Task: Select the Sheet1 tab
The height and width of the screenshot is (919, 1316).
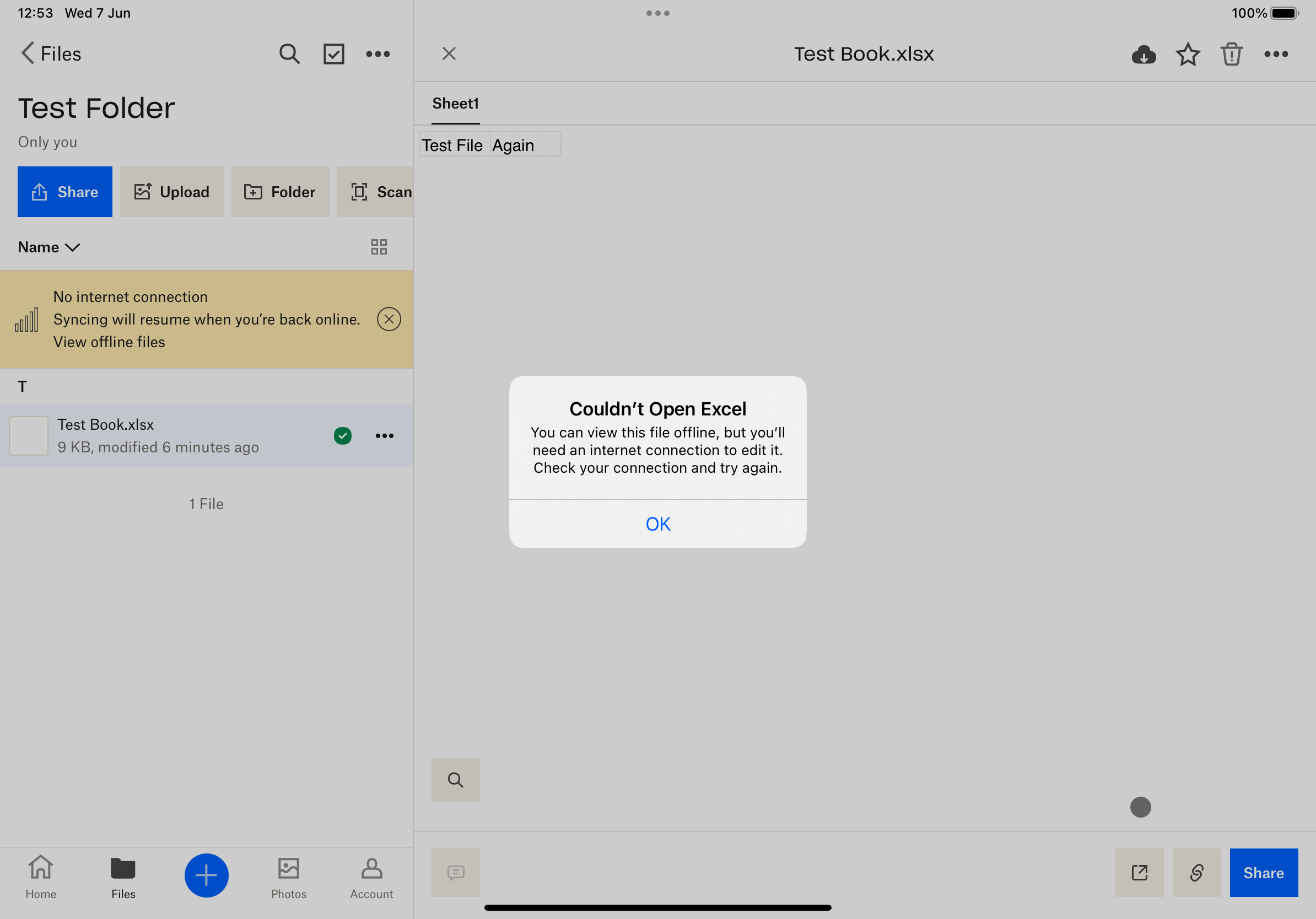Action: (x=456, y=104)
